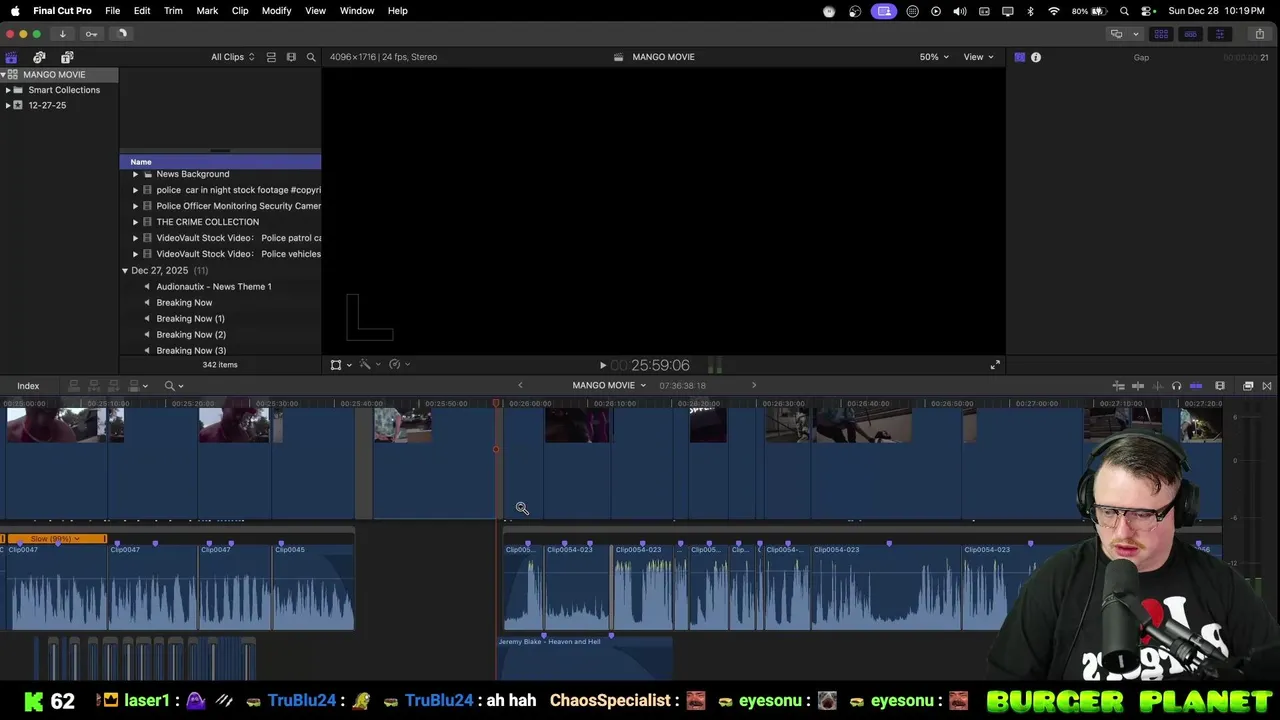
Task: Append clip to storyline button
Action: (114, 386)
